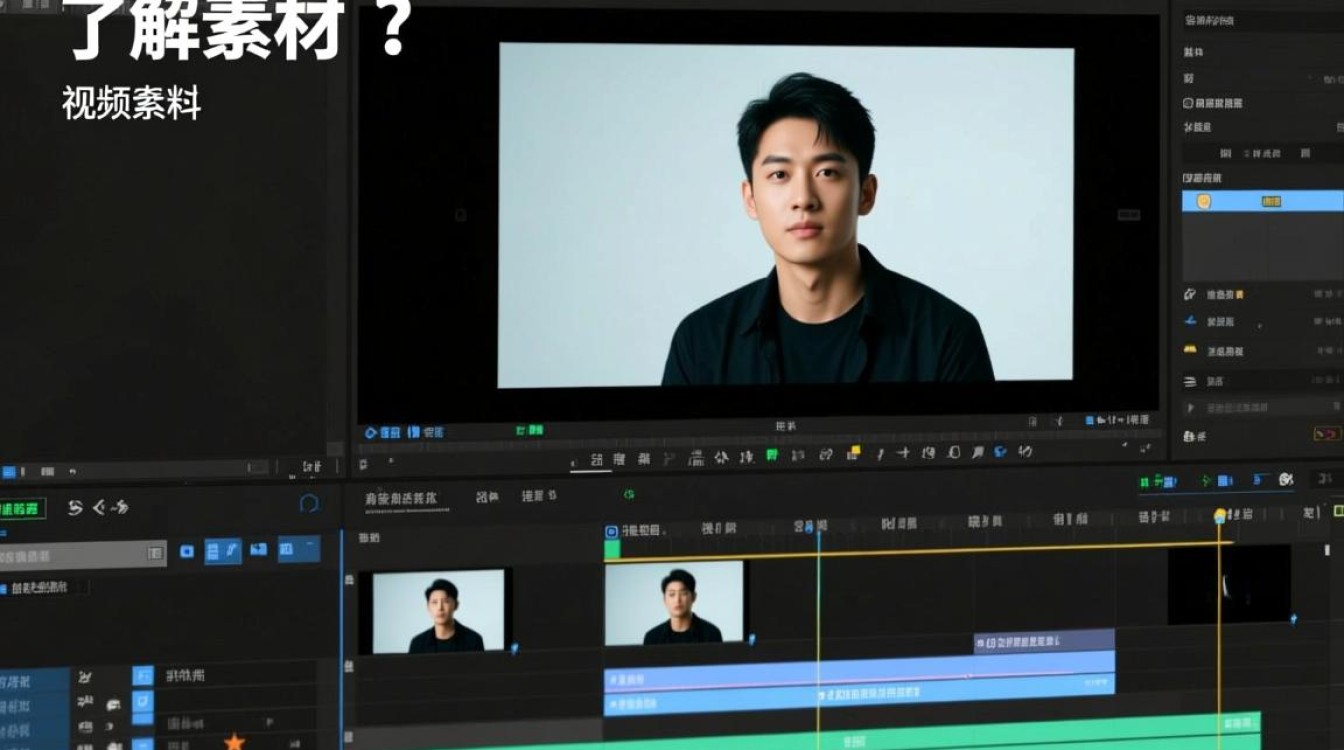Click the blue shield icon in the tools row below the preview
1344x750 pixels.
[1000, 453]
